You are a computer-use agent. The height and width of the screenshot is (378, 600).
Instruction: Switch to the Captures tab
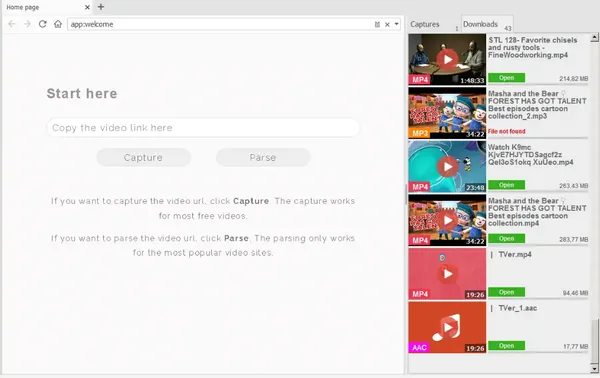425,24
